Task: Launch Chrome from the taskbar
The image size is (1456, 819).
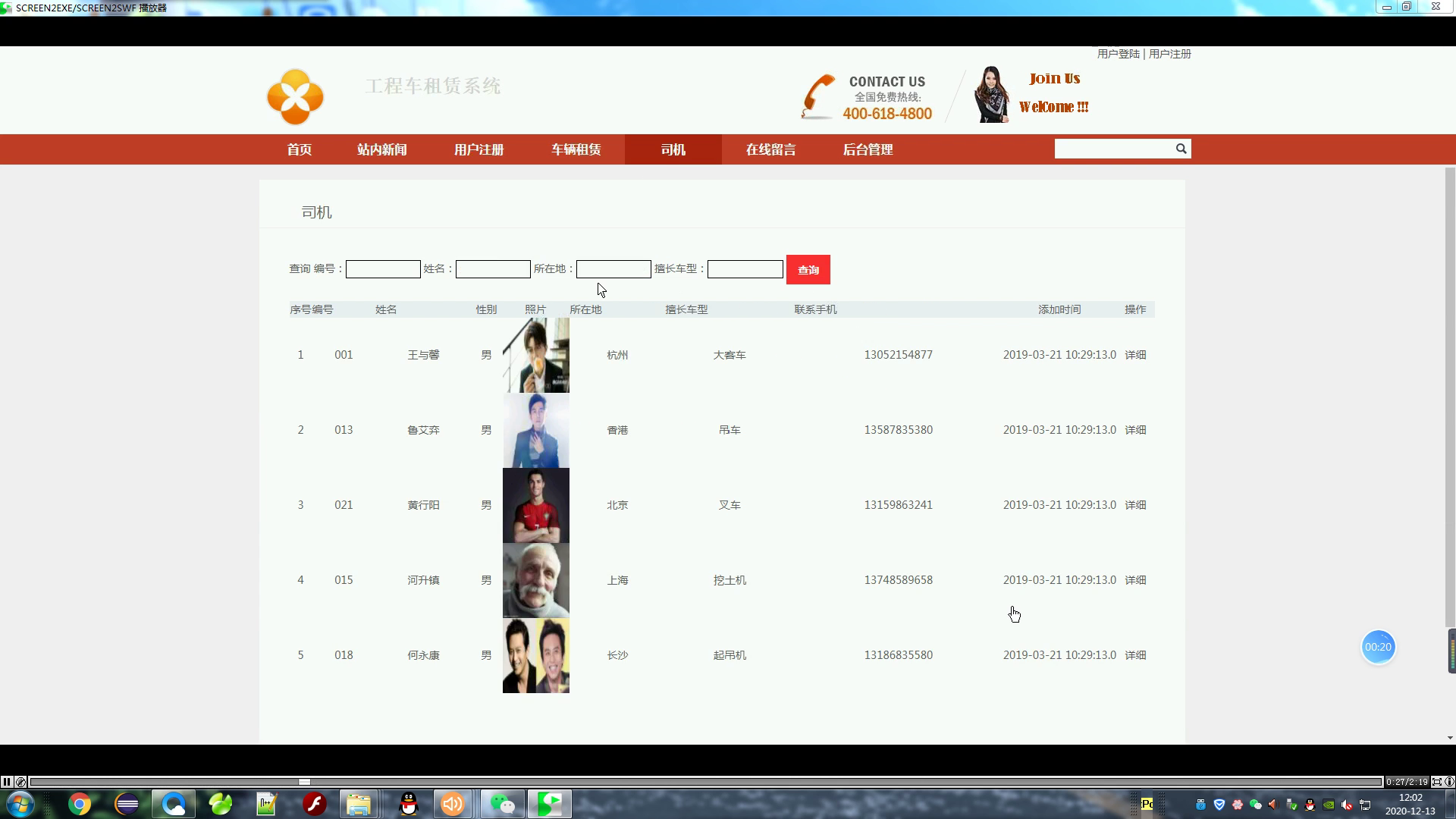Action: click(x=80, y=804)
